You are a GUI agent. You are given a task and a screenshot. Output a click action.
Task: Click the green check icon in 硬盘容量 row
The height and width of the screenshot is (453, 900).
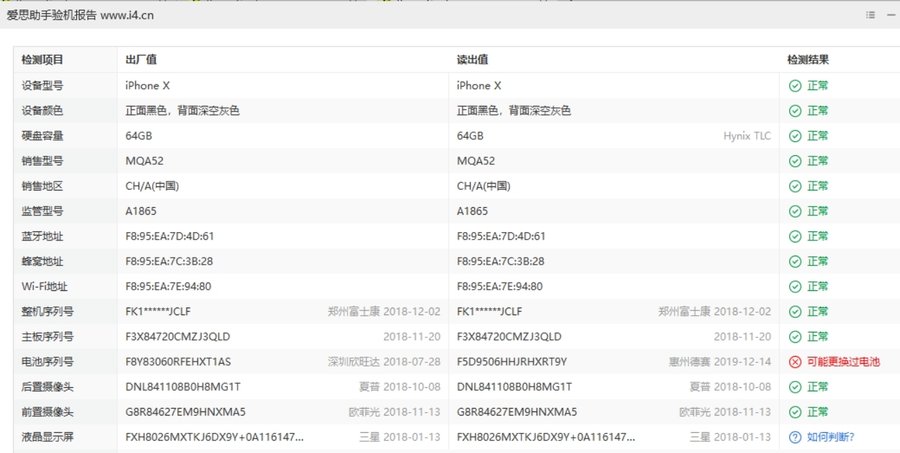click(795, 136)
